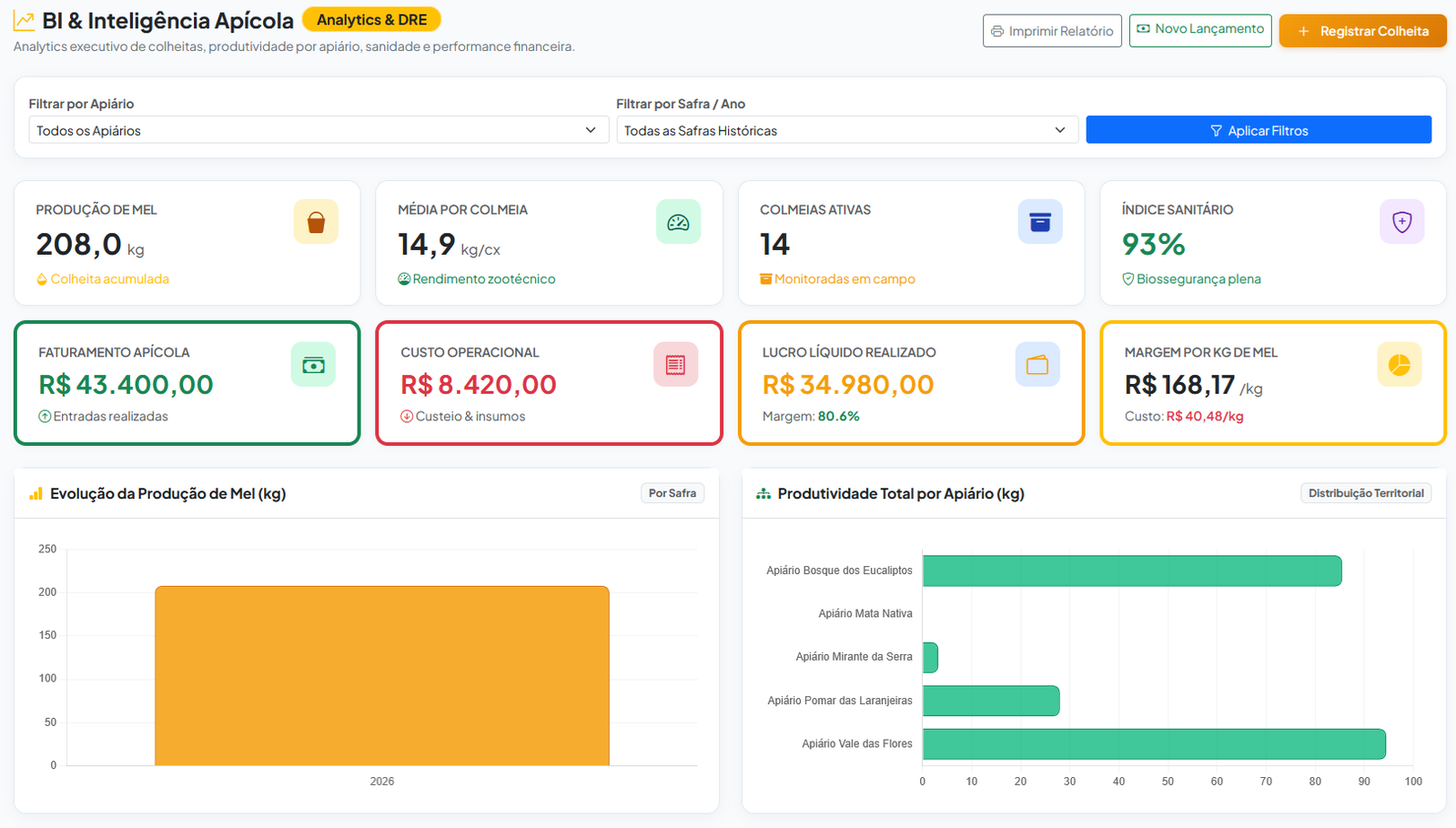Click the Analytics & DRE badge
Viewport: 1456px width, 828px height.
pyautogui.click(x=371, y=19)
